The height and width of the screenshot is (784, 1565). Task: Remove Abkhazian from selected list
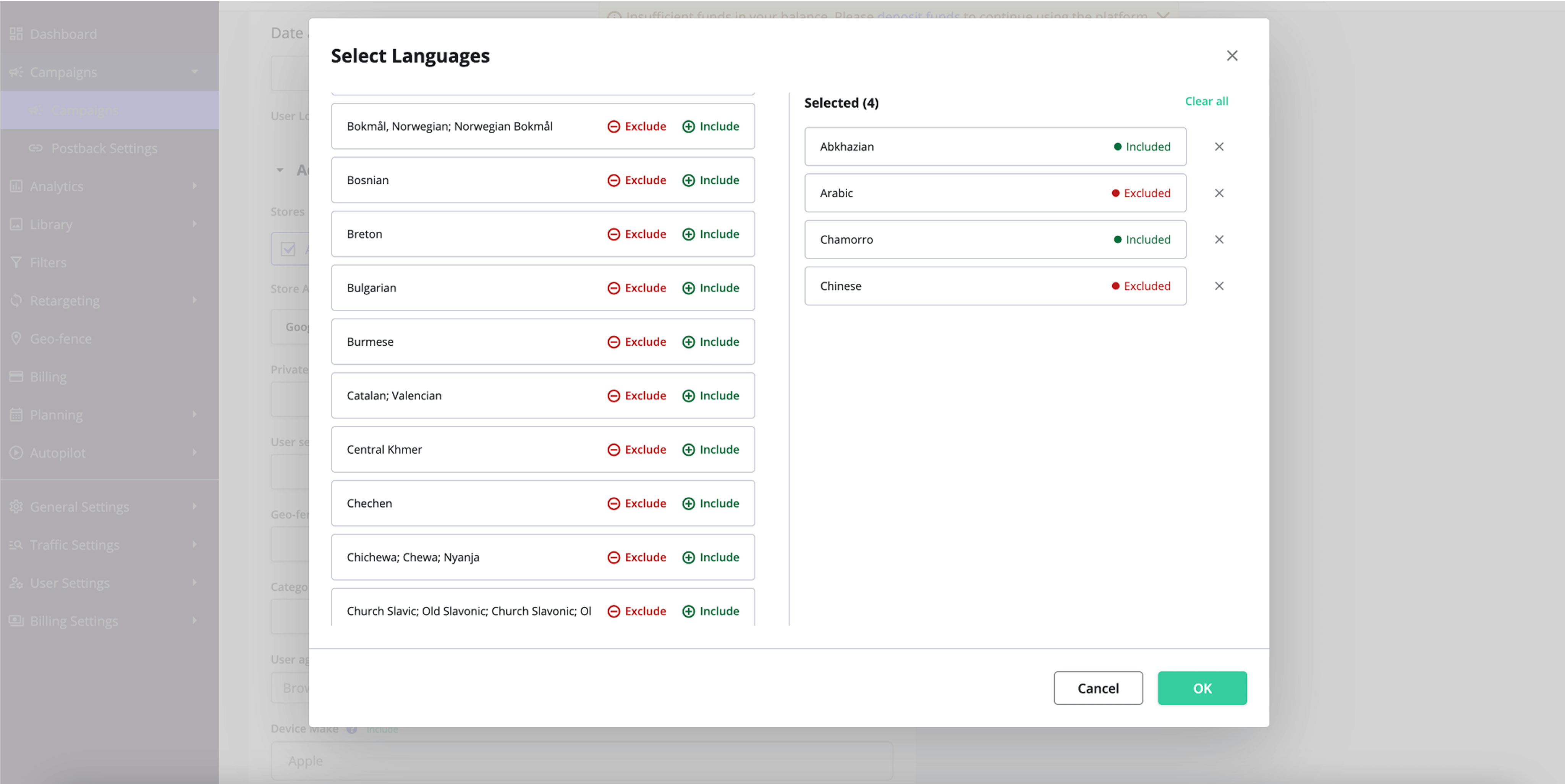(x=1219, y=147)
